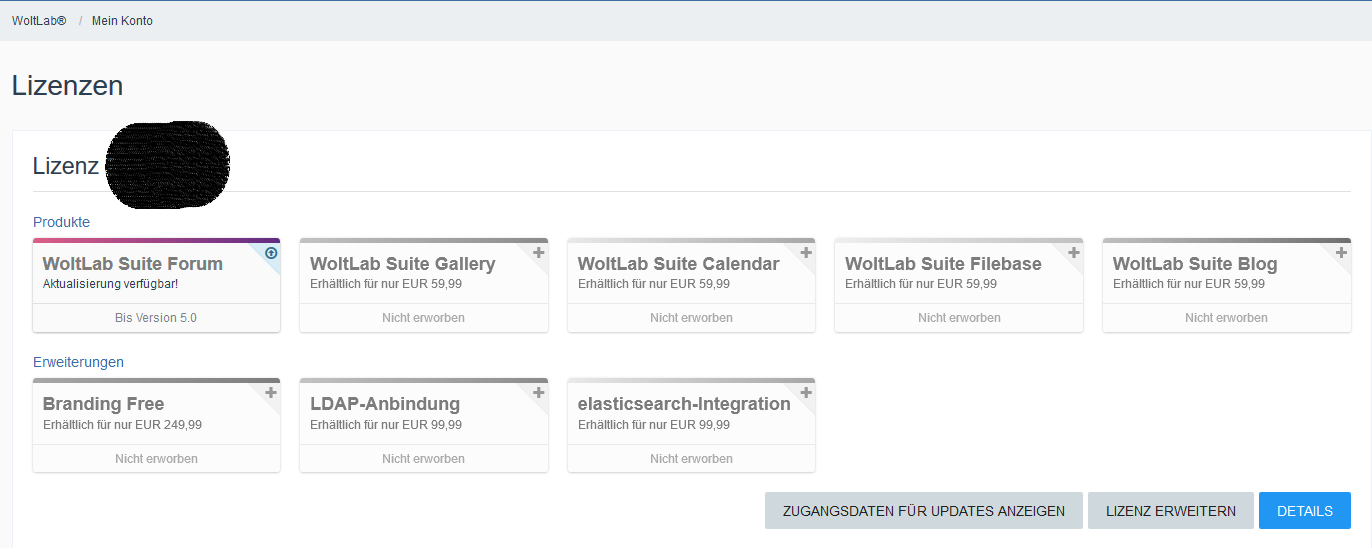This screenshot has height=548, width=1372.
Task: Click the plus icon on WoltLab Suite Calendar
Action: (806, 253)
